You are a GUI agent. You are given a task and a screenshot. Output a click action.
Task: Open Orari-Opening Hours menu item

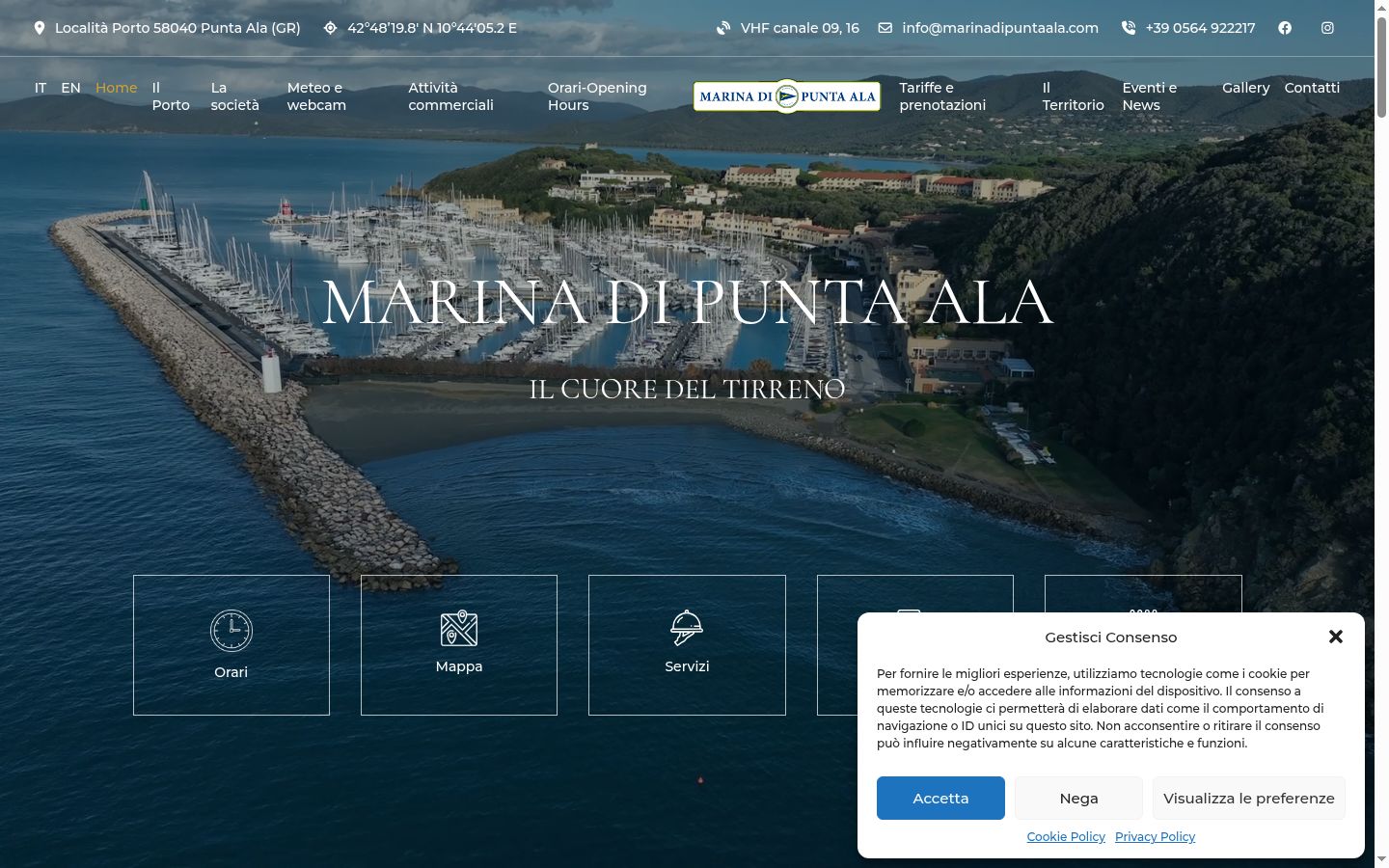click(x=597, y=96)
